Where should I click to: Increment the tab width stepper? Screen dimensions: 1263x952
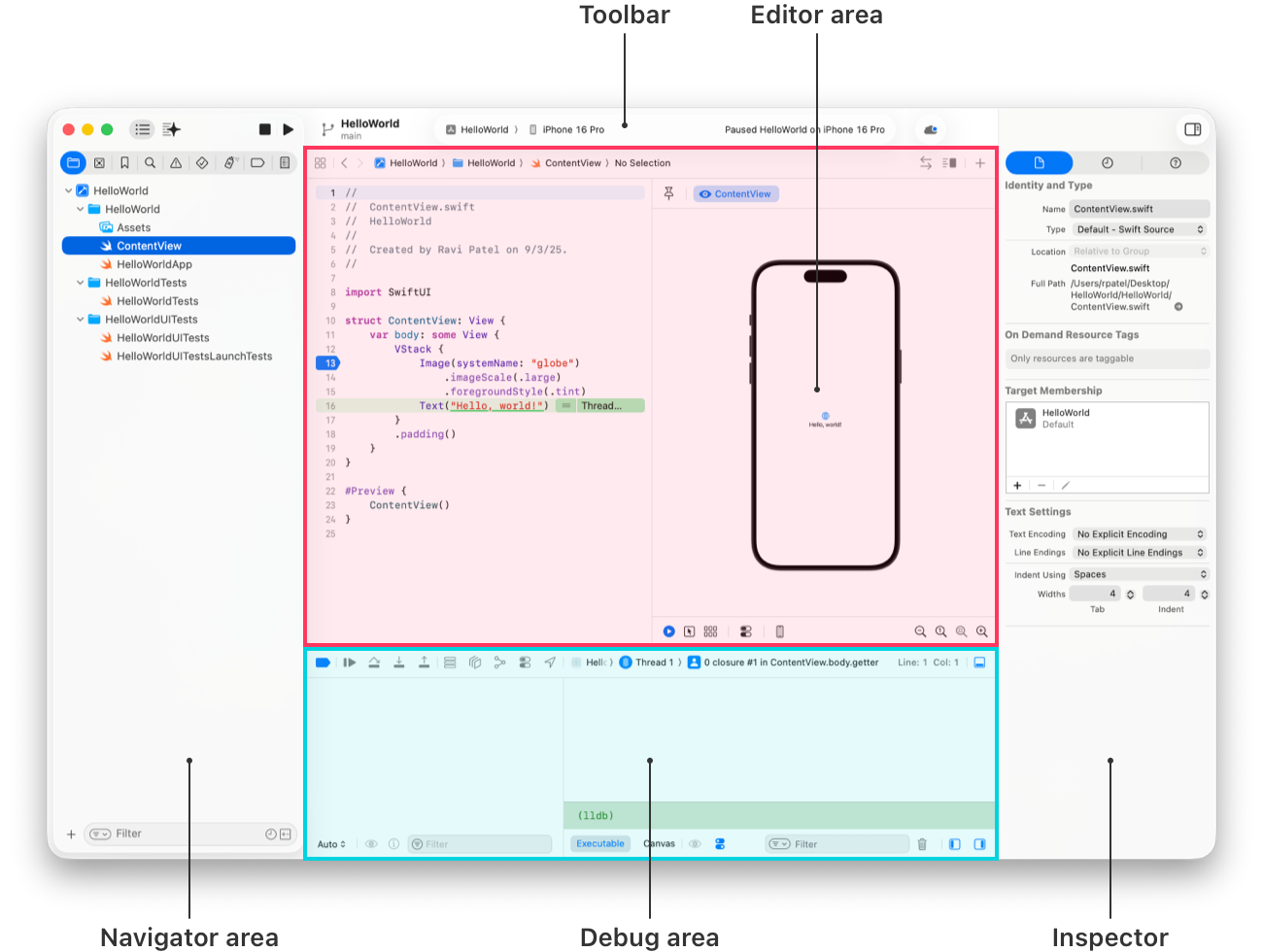point(1130,592)
